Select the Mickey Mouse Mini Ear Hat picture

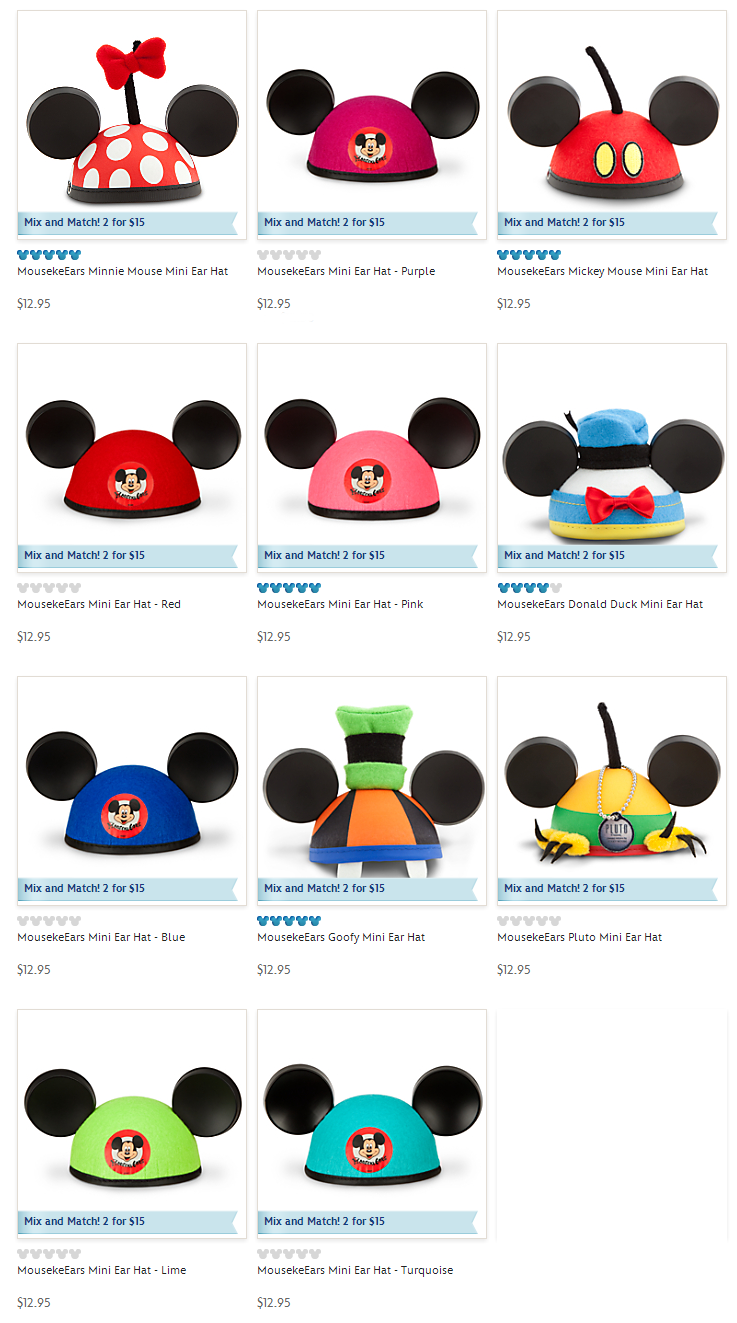click(612, 125)
